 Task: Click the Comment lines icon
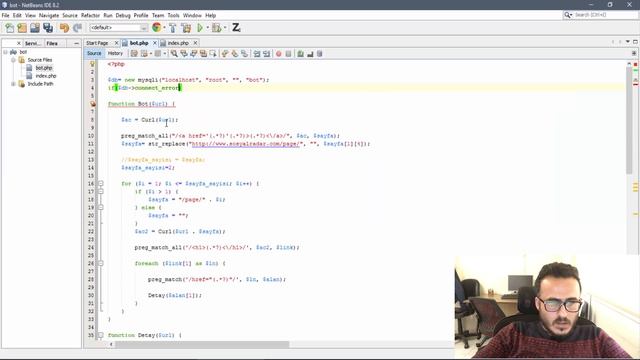click(301, 53)
